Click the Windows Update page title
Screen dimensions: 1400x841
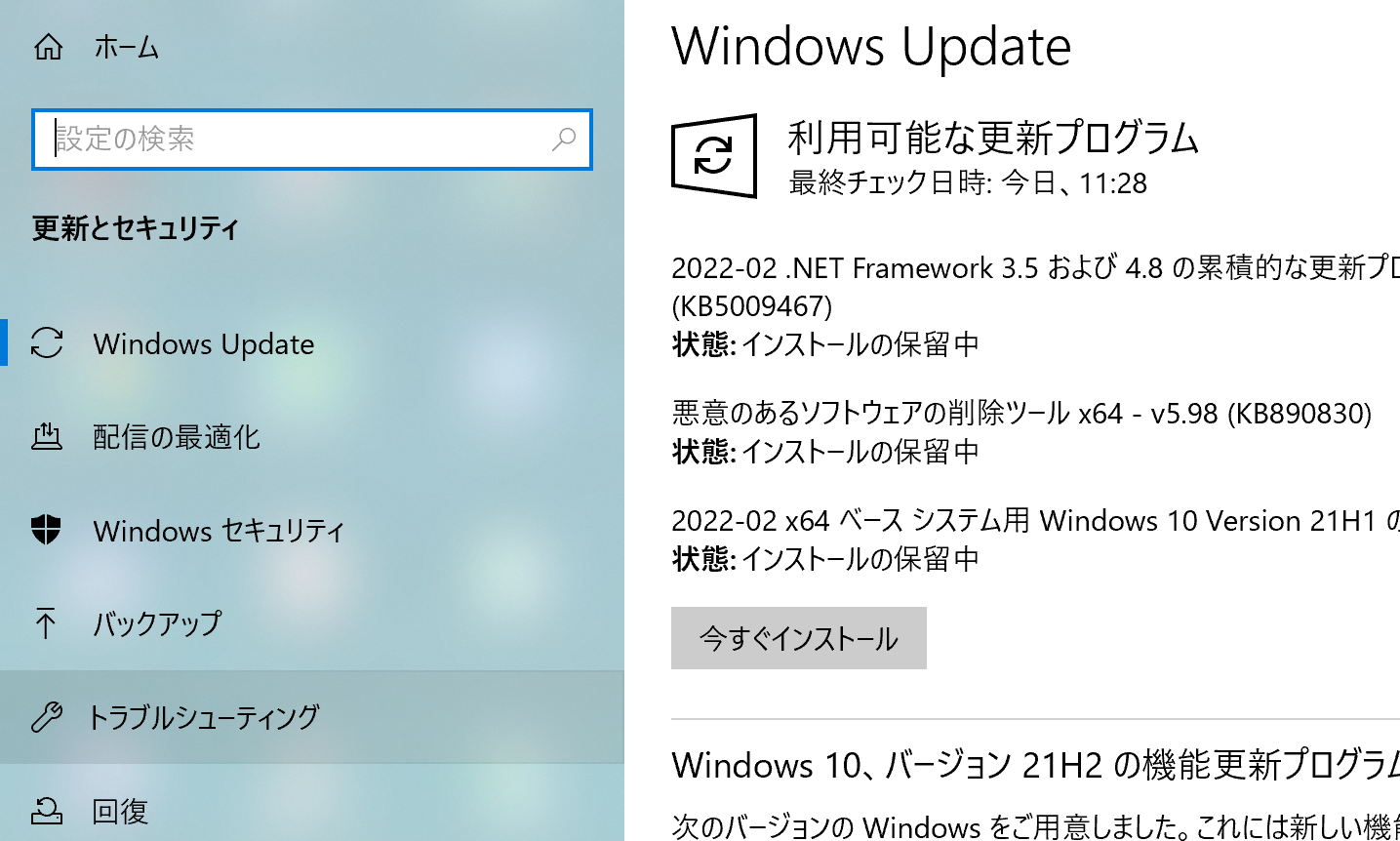[x=871, y=46]
